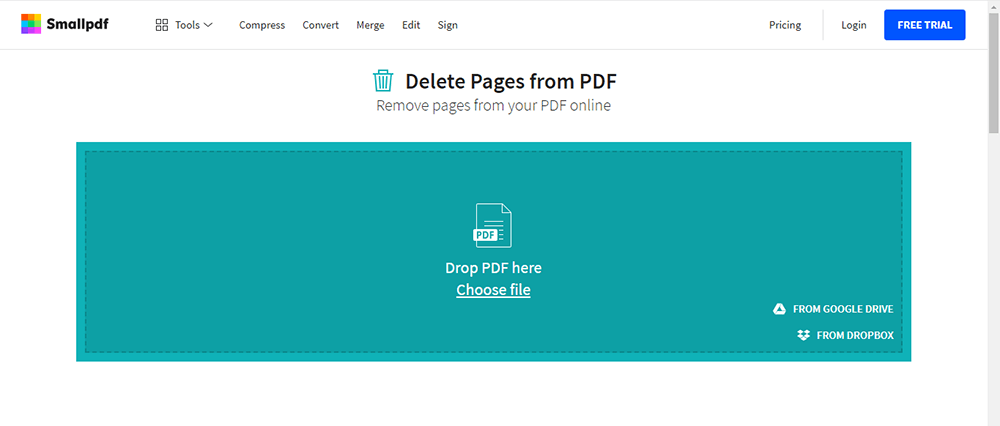This screenshot has height=426, width=1000.
Task: Expand the Tools dropdown chevron
Action: (208, 25)
